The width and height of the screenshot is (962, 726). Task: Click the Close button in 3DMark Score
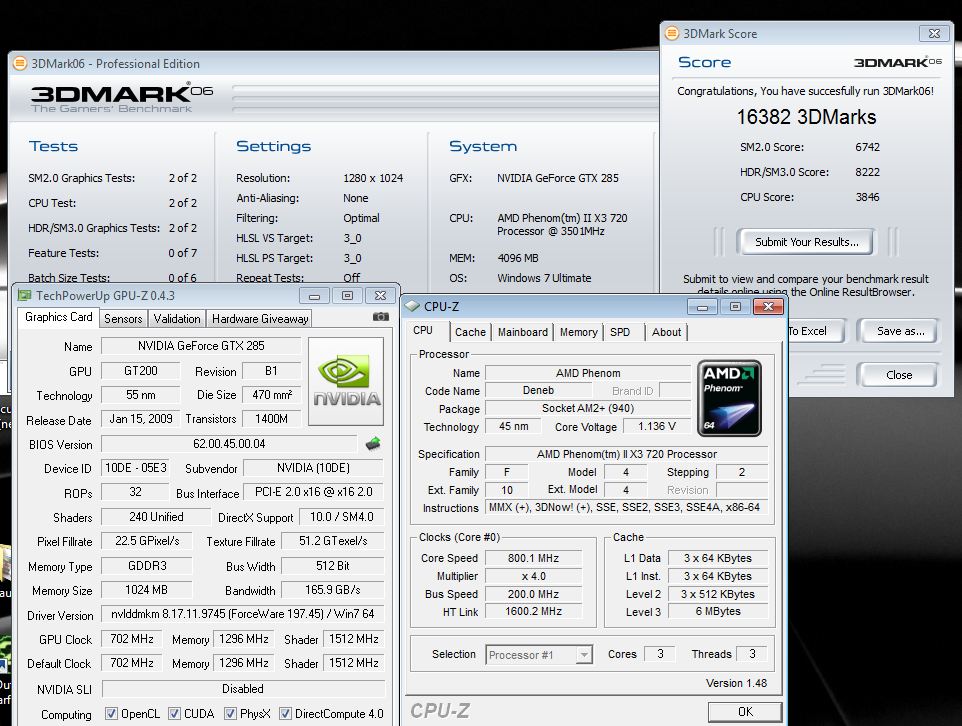point(899,374)
